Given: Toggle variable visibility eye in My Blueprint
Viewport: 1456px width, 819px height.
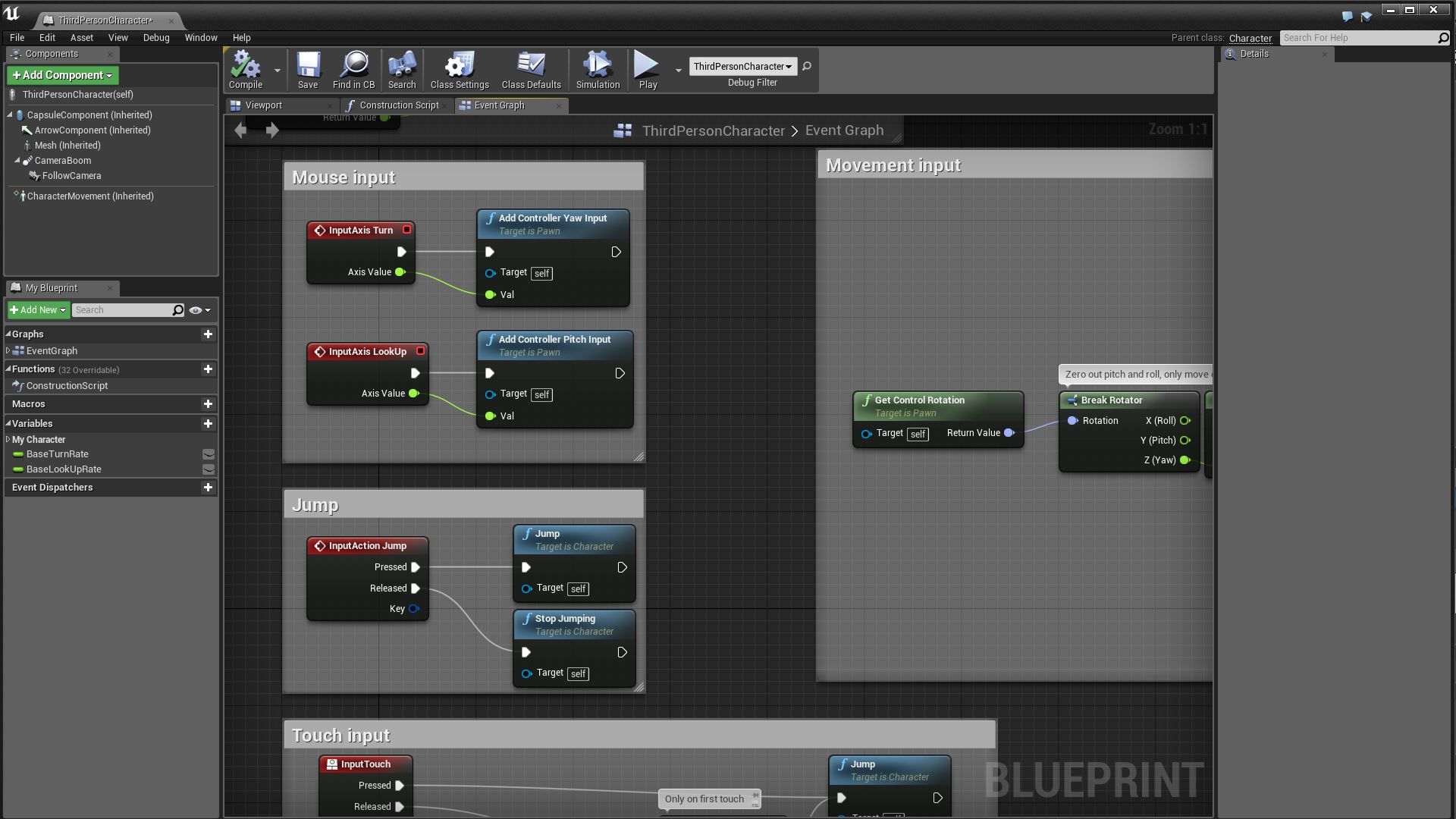Looking at the screenshot, I should coord(196,310).
